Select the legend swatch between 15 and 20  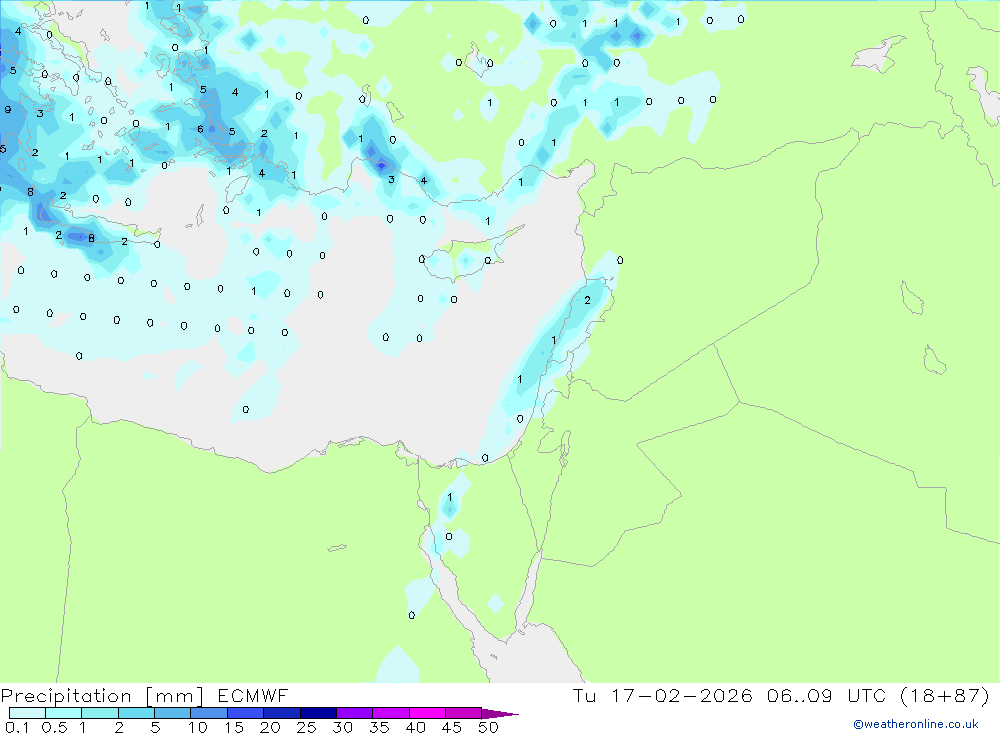246,713
